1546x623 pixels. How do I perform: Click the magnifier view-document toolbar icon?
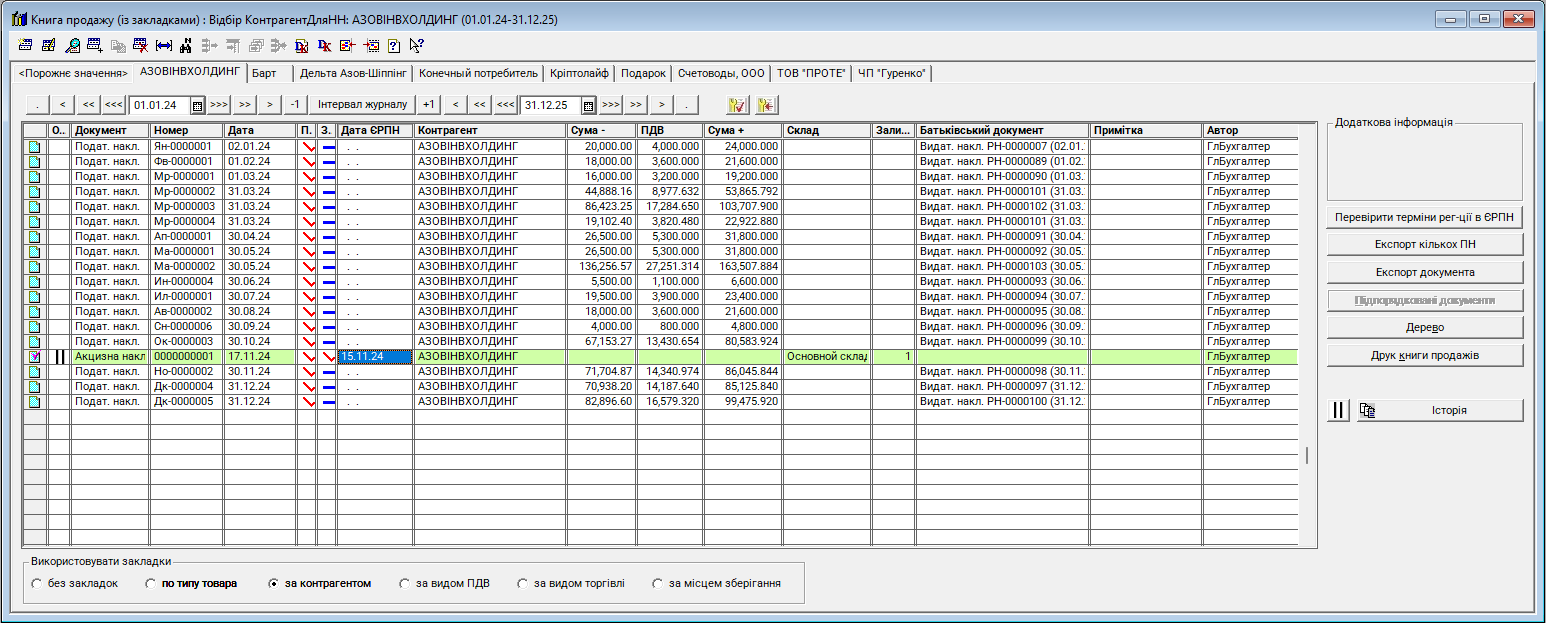[72, 45]
